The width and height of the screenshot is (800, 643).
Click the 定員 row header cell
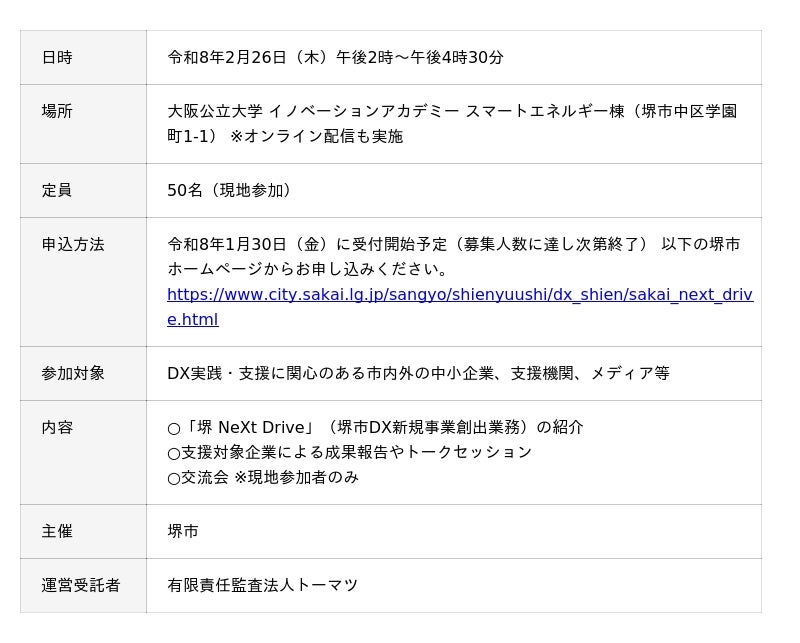click(x=57, y=190)
